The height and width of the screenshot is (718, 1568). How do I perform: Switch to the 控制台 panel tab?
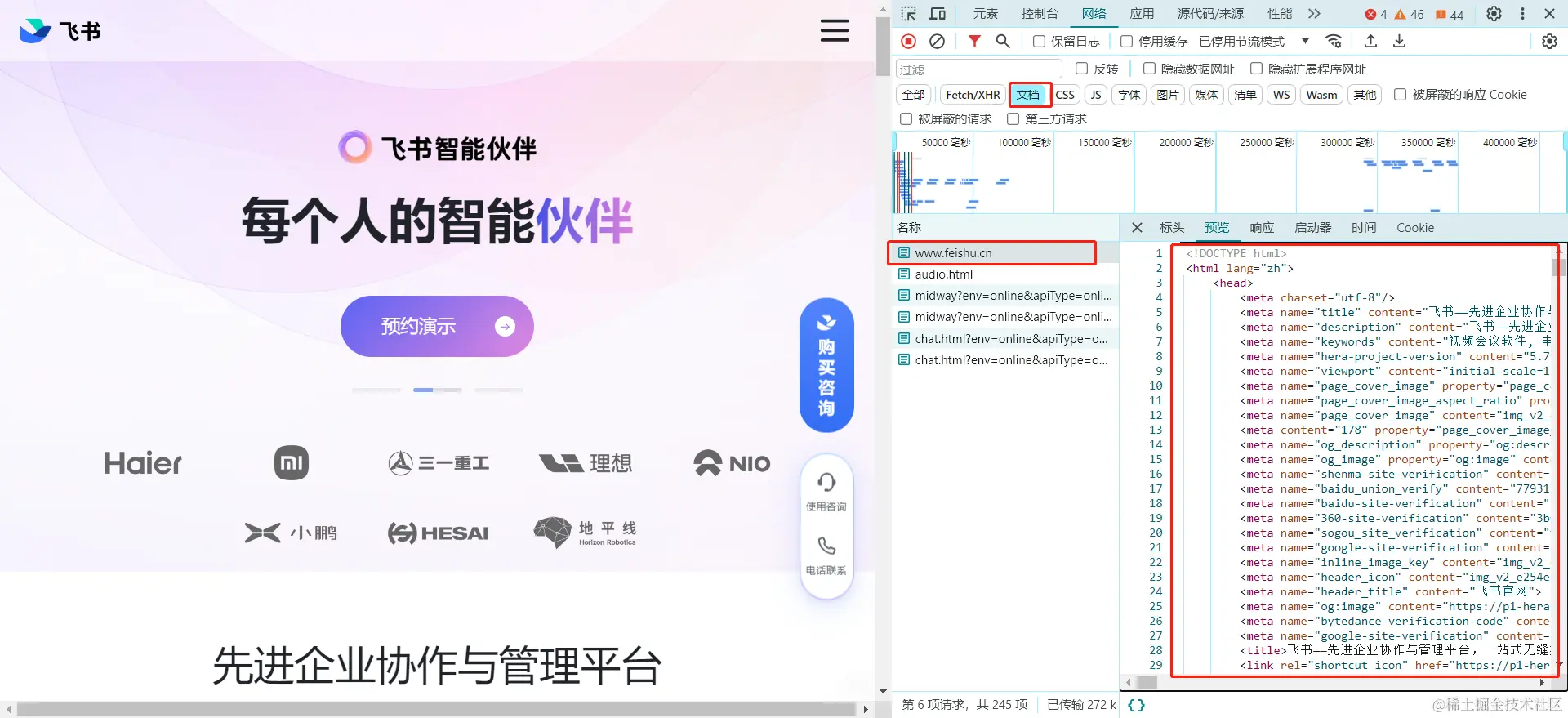1040,14
